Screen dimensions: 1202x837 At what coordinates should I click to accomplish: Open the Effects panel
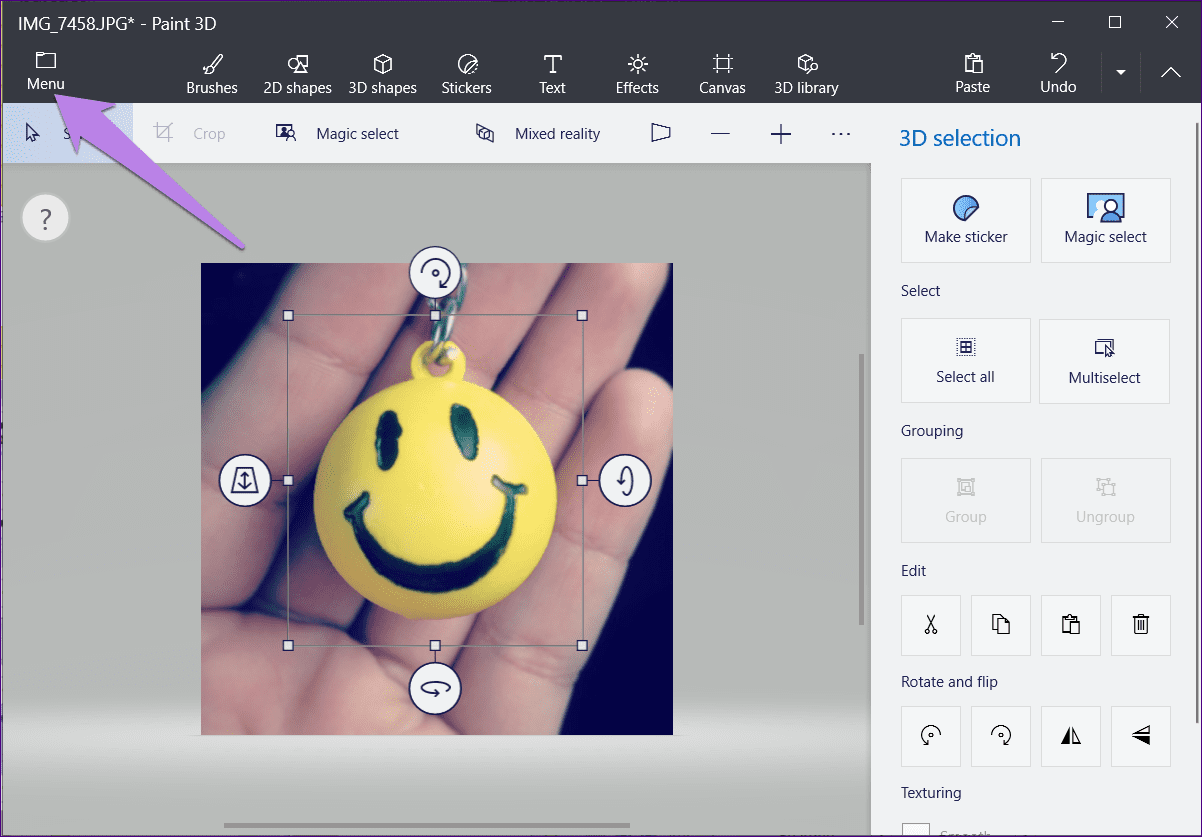(x=637, y=74)
